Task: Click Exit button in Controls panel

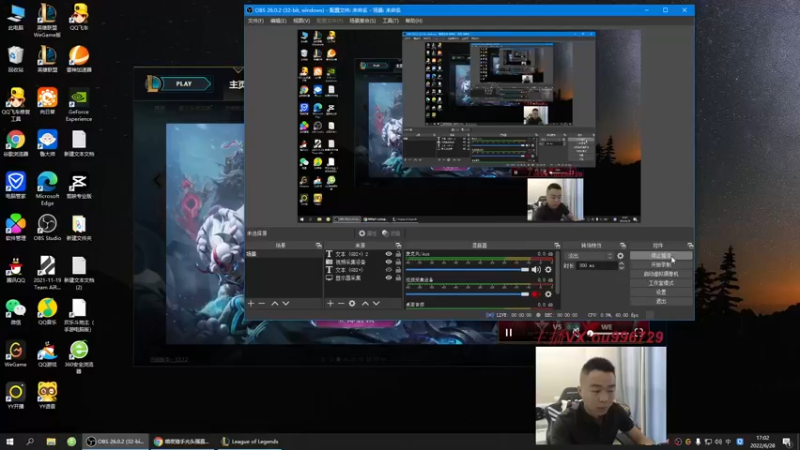Action: (x=661, y=302)
